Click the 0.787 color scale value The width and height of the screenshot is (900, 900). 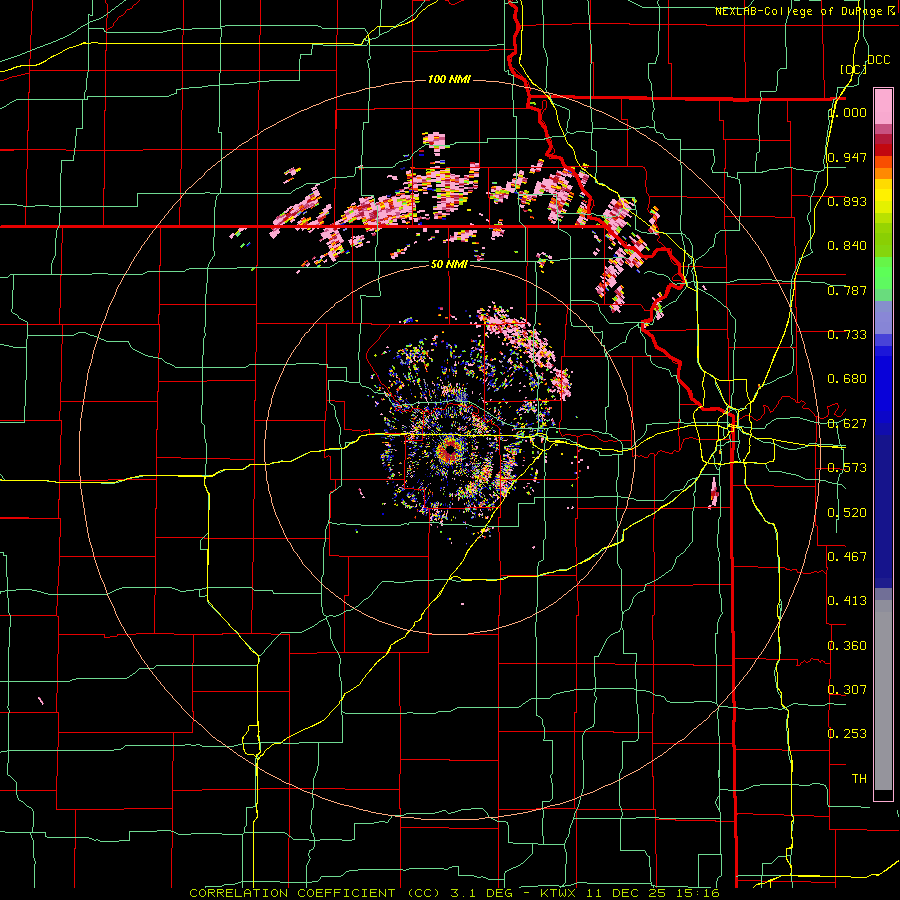pos(847,290)
